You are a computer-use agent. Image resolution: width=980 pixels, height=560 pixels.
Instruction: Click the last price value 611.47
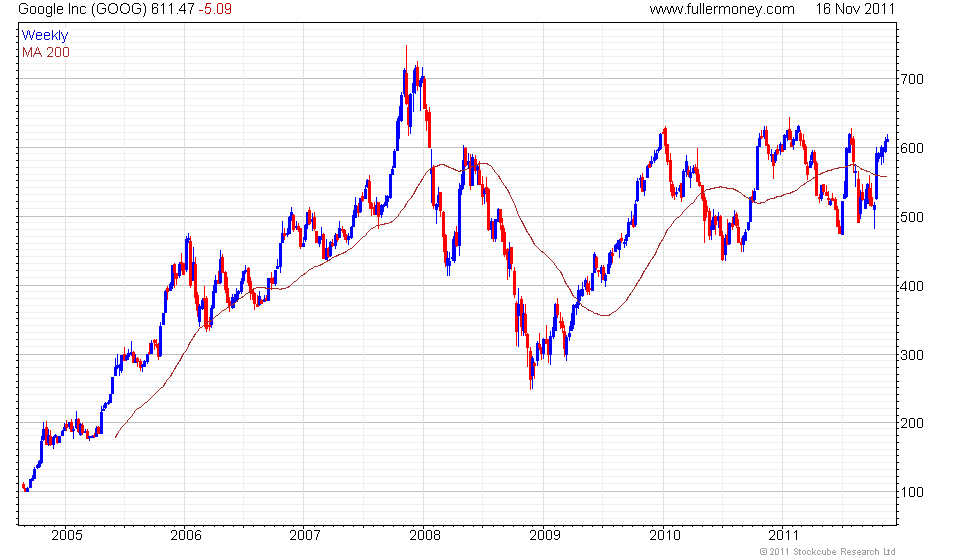point(172,9)
